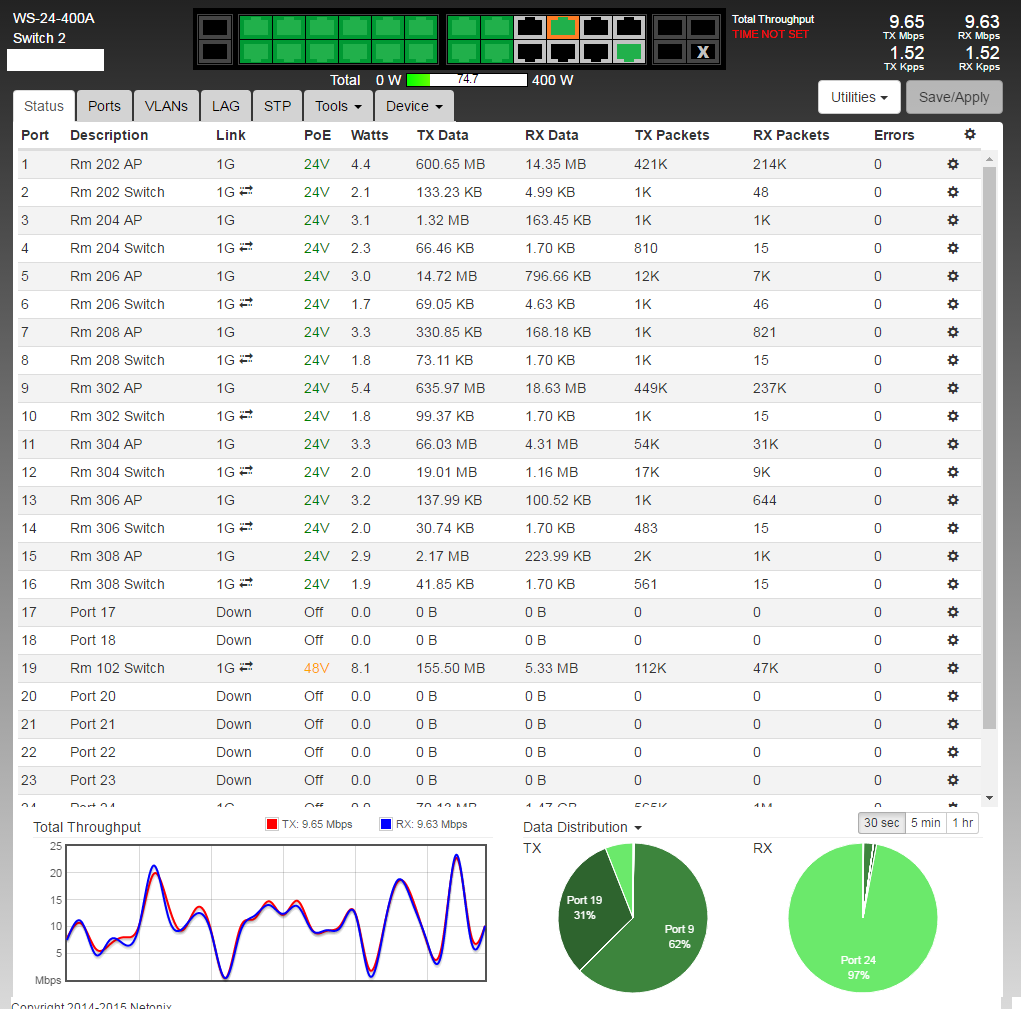This screenshot has height=1009, width=1021.
Task: Open the STP tab
Action: [x=277, y=106]
